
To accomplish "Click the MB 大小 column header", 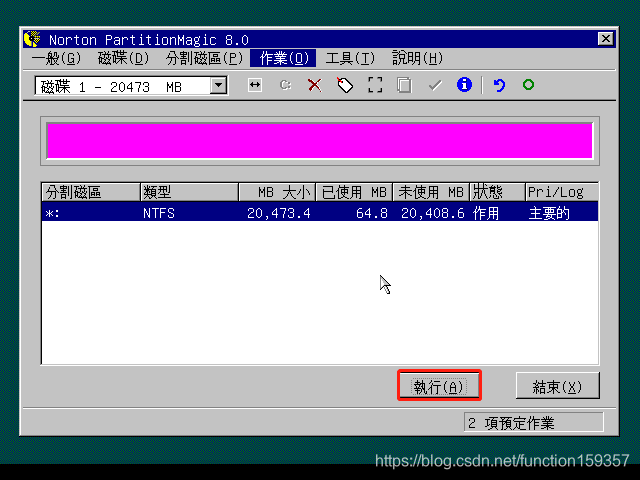I will point(277,192).
